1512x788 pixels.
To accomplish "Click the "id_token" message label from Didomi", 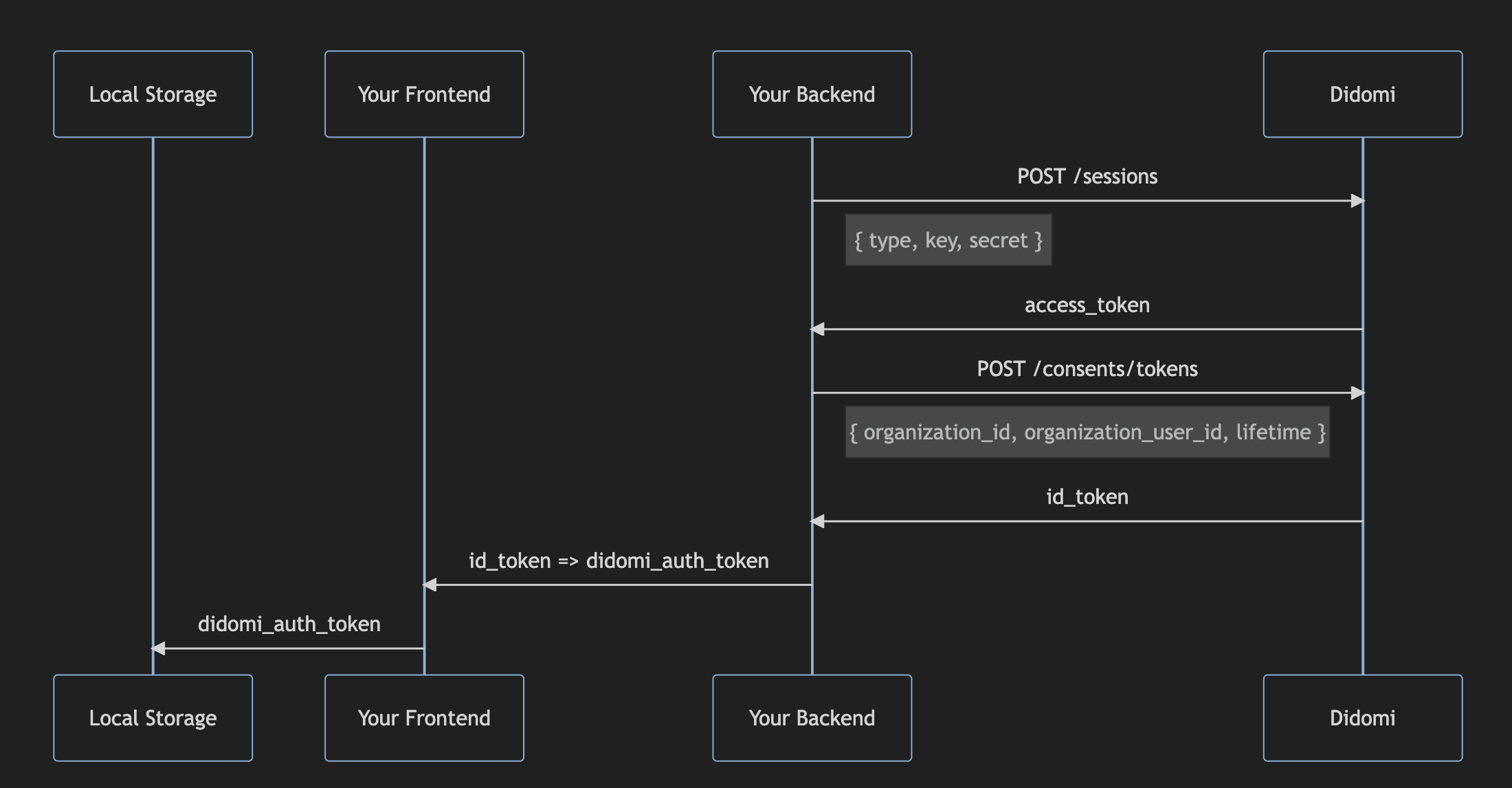I will pyautogui.click(x=1087, y=497).
